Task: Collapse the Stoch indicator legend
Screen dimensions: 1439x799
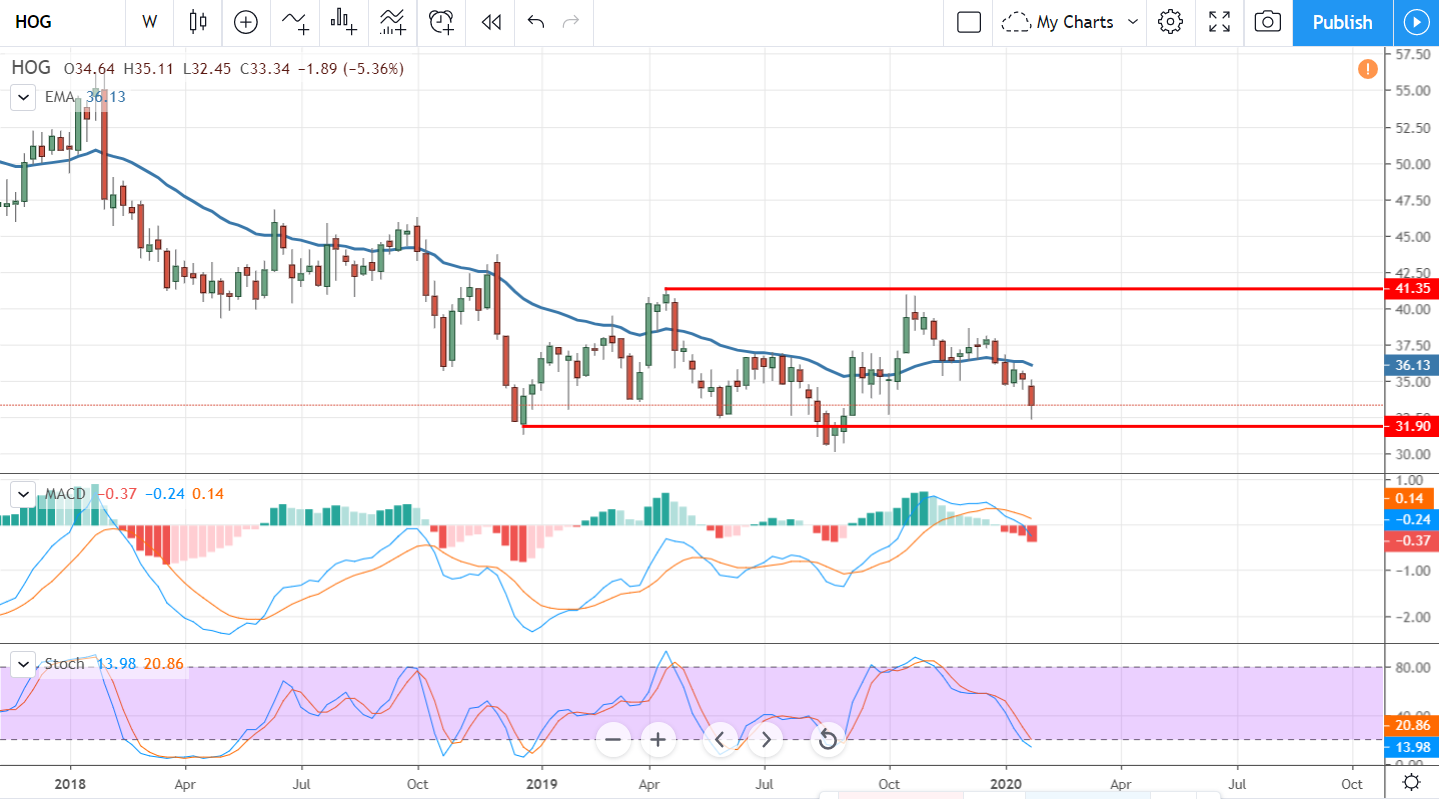Action: [x=22, y=664]
